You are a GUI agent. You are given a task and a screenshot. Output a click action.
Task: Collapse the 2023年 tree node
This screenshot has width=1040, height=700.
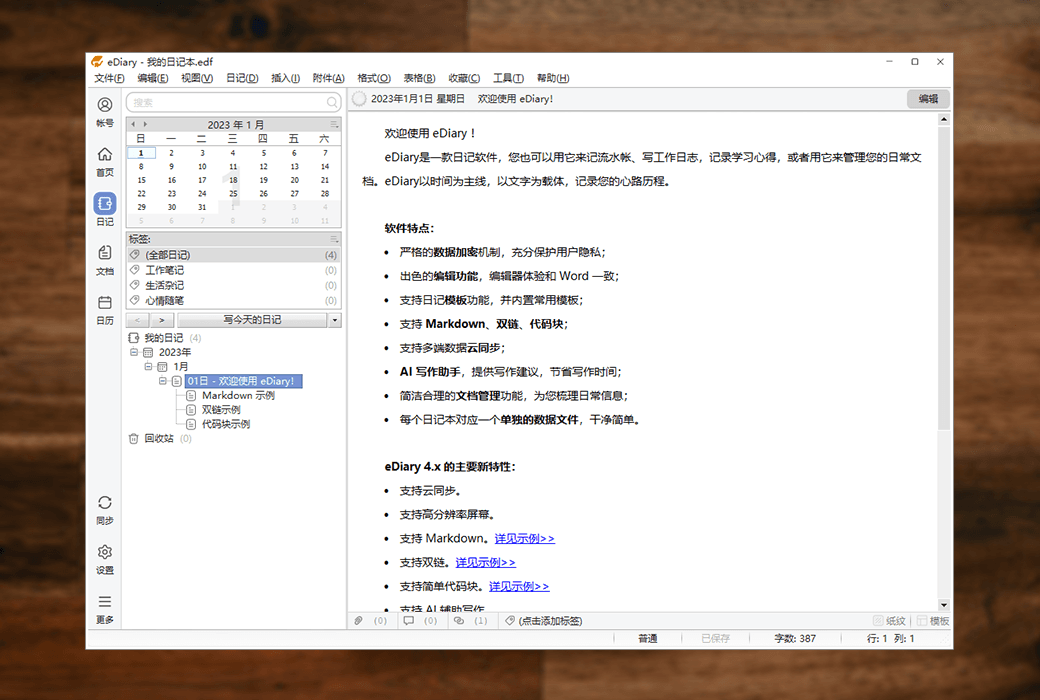pyautogui.click(x=134, y=352)
